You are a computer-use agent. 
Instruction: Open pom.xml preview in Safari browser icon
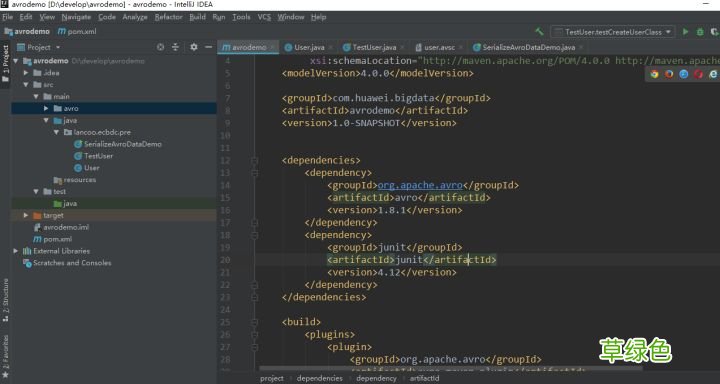684,74
